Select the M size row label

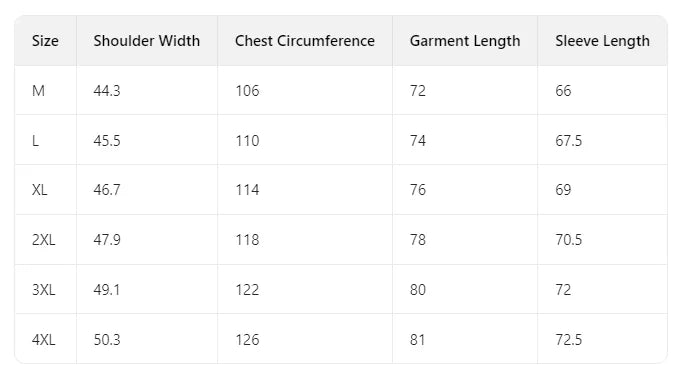pyautogui.click(x=38, y=91)
